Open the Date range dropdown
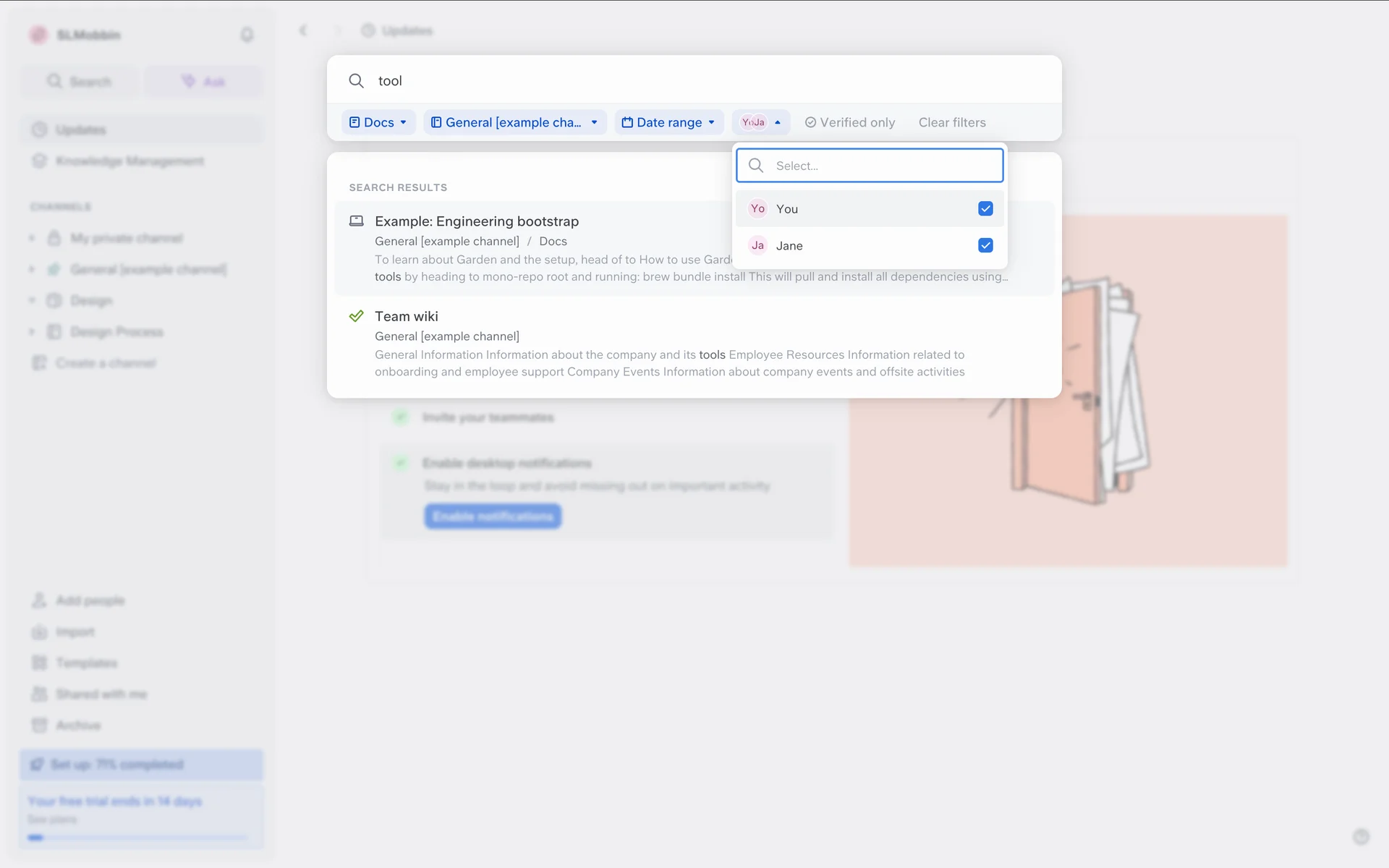1389x868 pixels. click(668, 123)
